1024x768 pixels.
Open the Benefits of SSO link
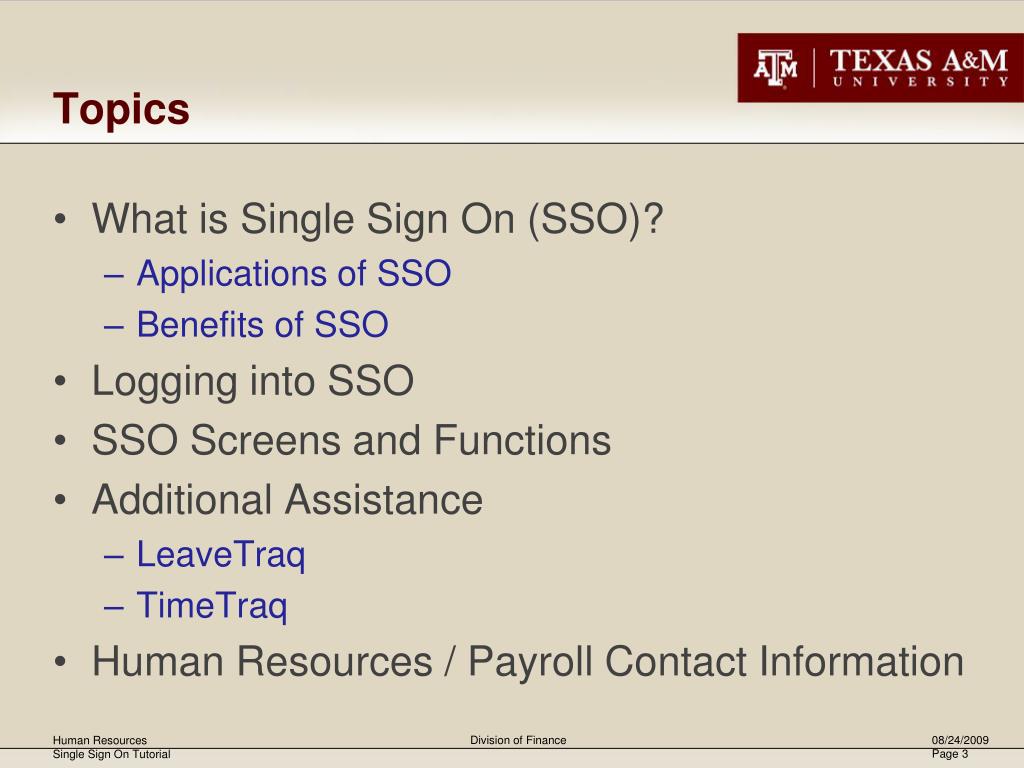(x=263, y=324)
